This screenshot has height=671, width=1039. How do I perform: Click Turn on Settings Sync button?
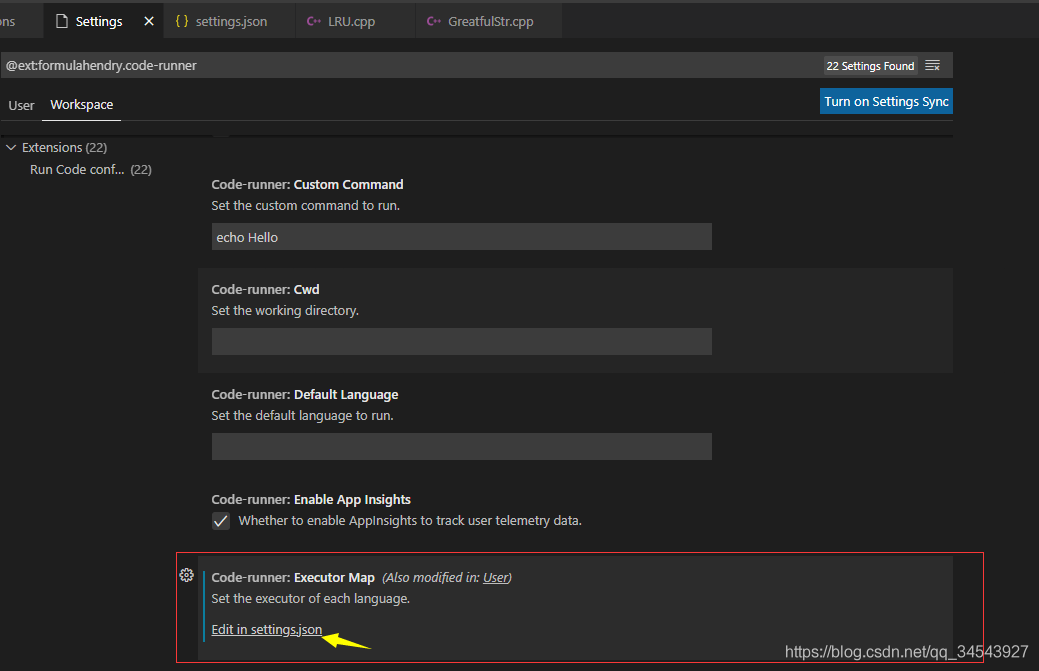(886, 101)
